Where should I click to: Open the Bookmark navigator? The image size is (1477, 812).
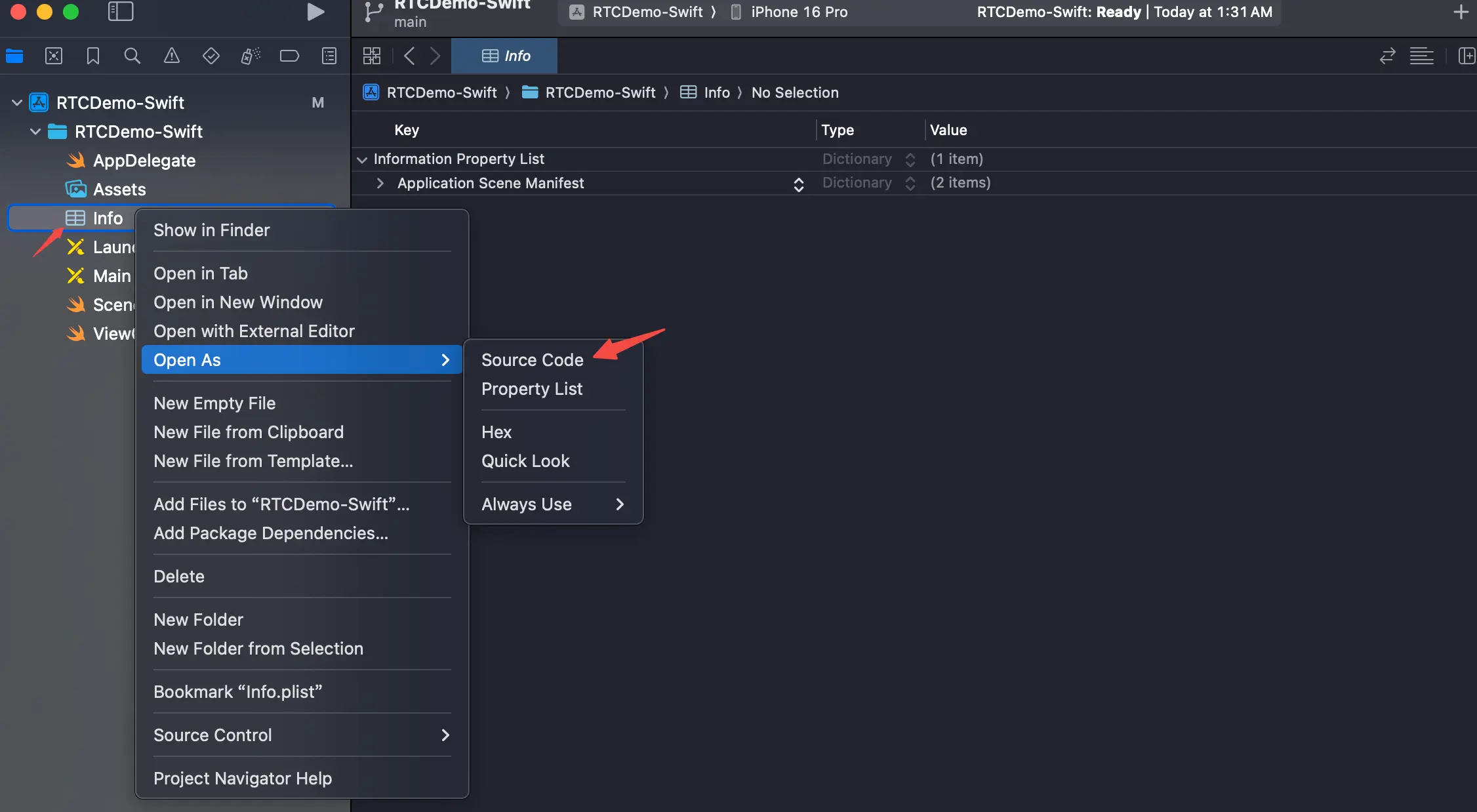(93, 56)
